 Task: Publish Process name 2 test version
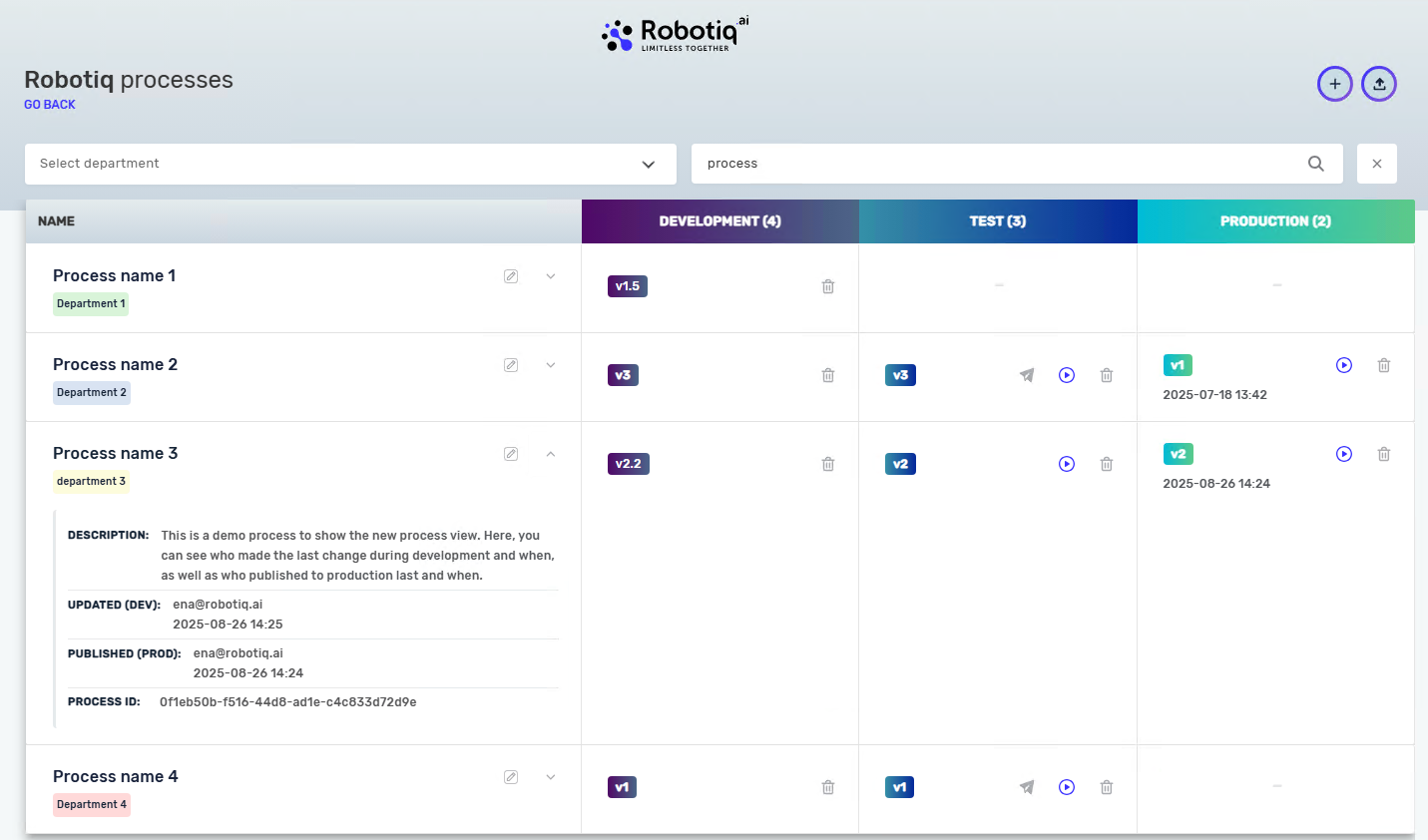click(x=1027, y=375)
